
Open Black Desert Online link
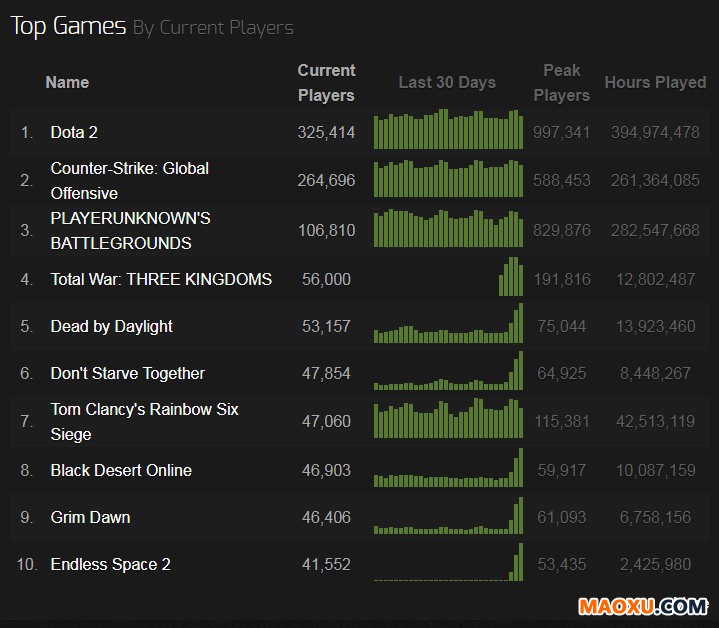[121, 470]
